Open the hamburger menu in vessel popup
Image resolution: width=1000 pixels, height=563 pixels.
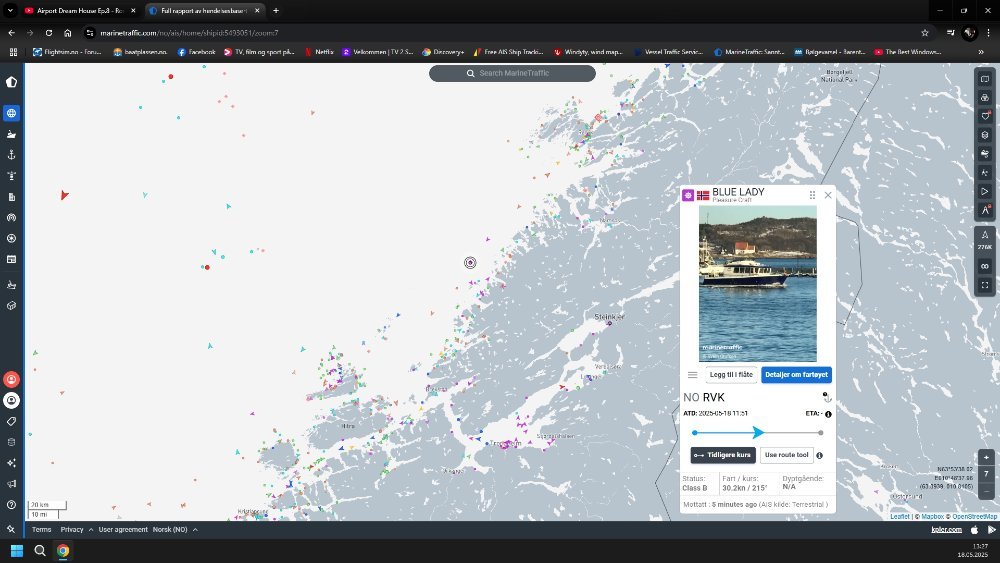coord(692,375)
